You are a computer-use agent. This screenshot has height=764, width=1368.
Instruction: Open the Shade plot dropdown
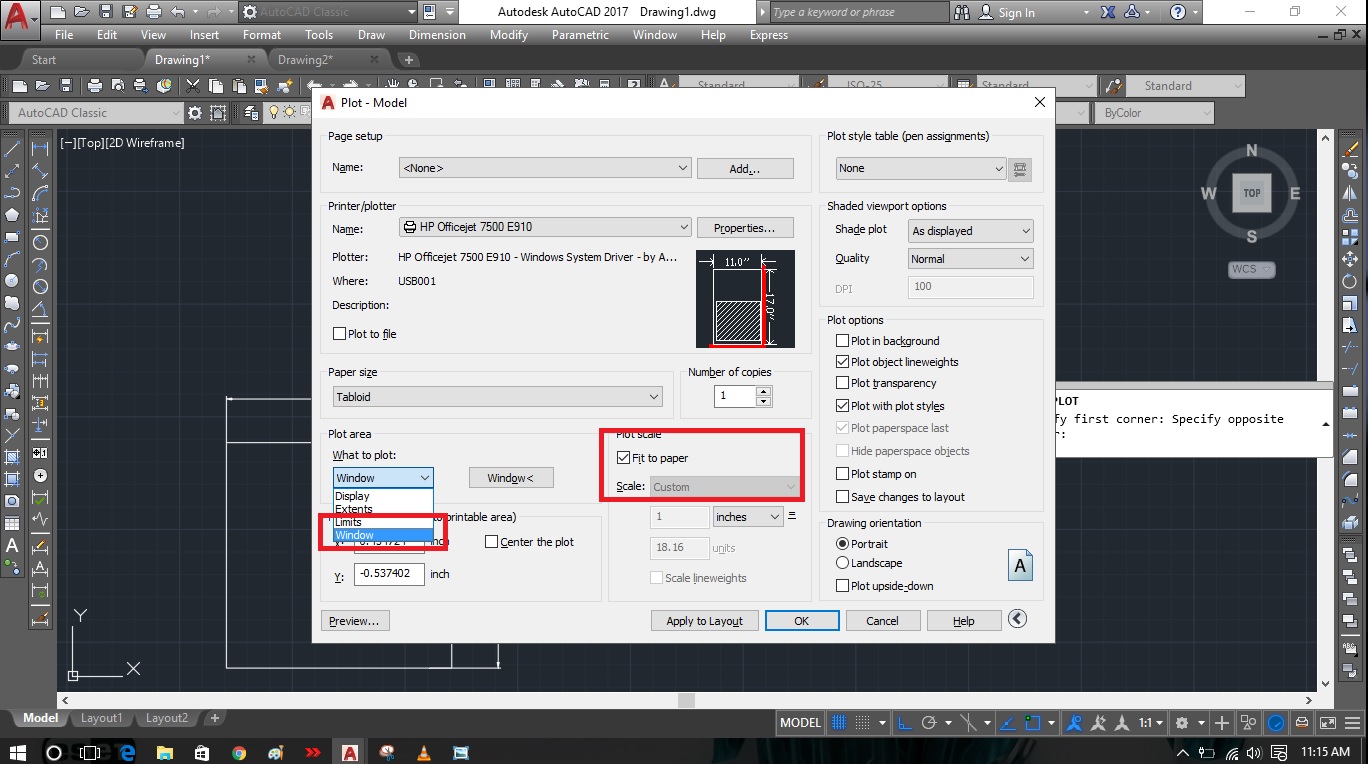pyautogui.click(x=968, y=230)
